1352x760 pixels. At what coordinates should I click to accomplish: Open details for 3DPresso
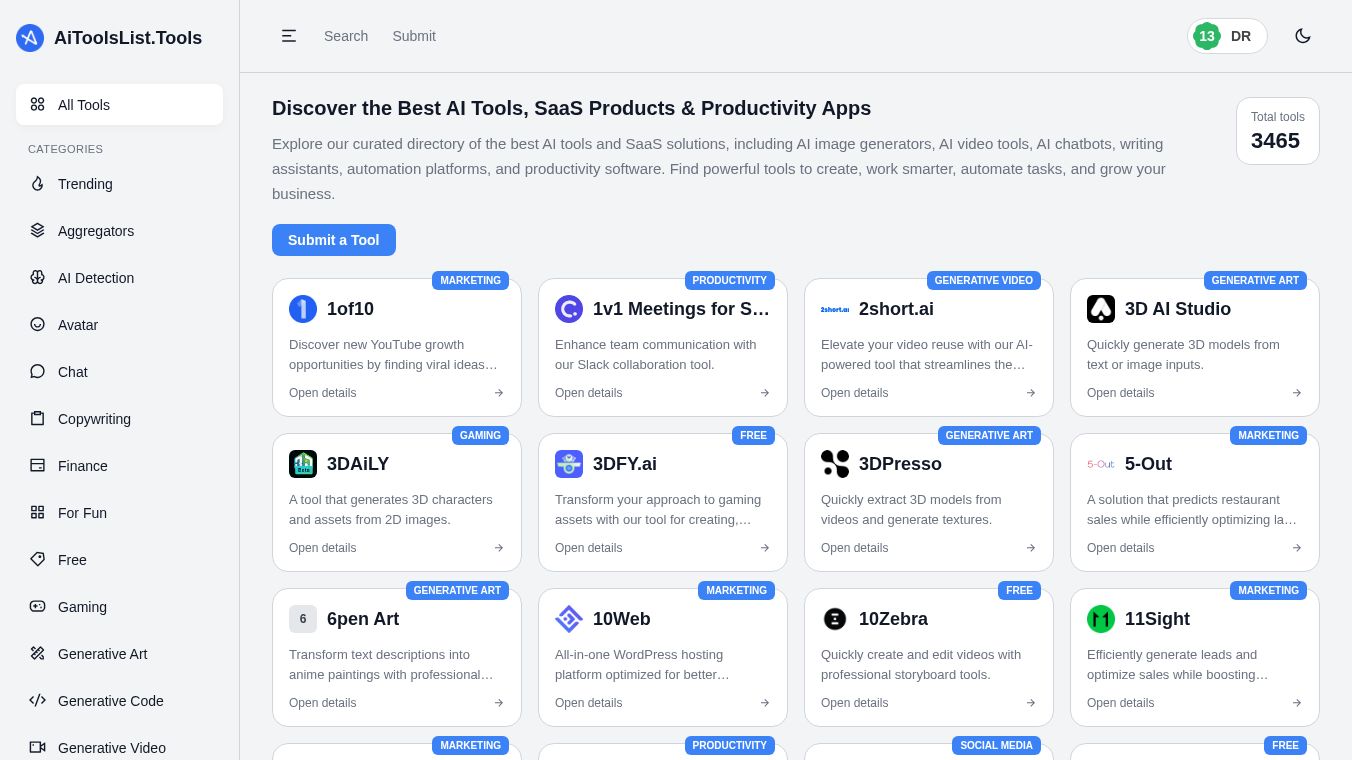coord(929,548)
